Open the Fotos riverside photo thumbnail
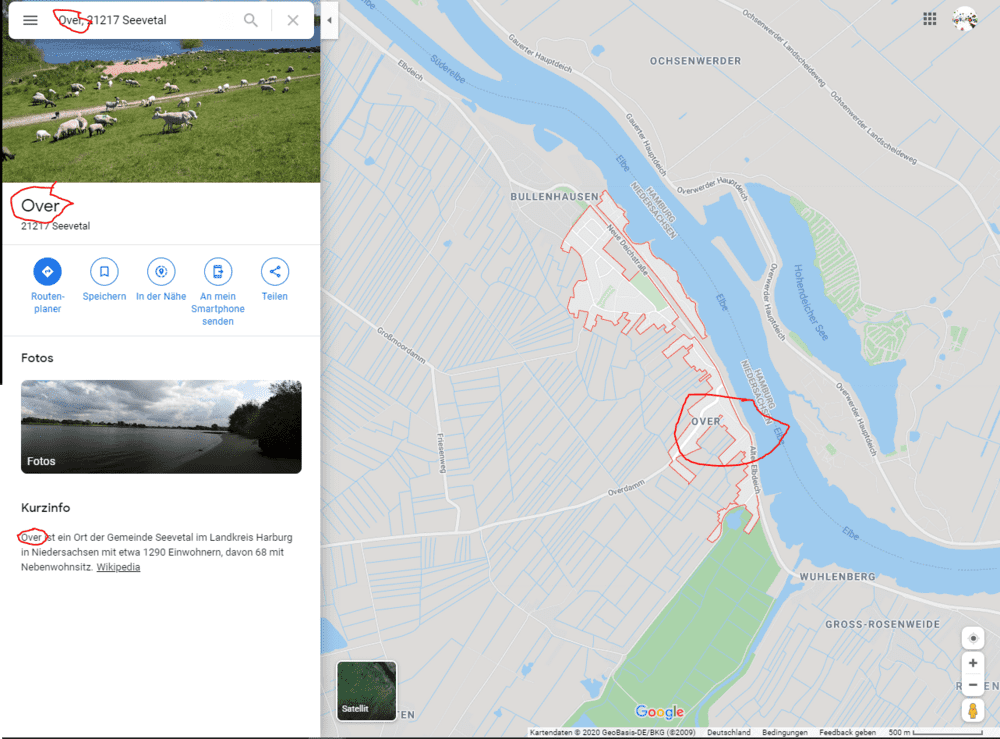This screenshot has width=1000, height=739. pyautogui.click(x=161, y=427)
